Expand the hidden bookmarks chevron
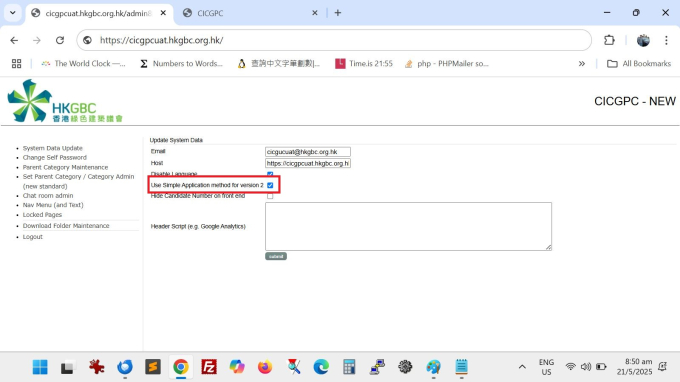The width and height of the screenshot is (680, 382). (582, 64)
